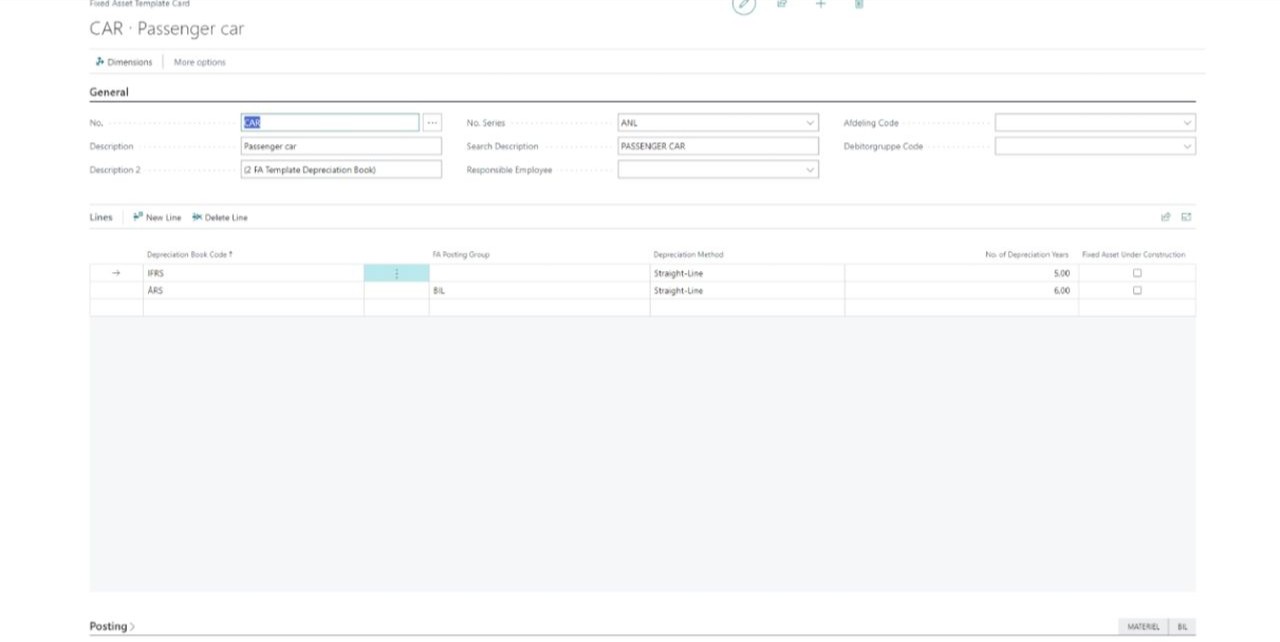This screenshot has width=1280, height=642.
Task: Click the trash delete icon in header
Action: (859, 5)
